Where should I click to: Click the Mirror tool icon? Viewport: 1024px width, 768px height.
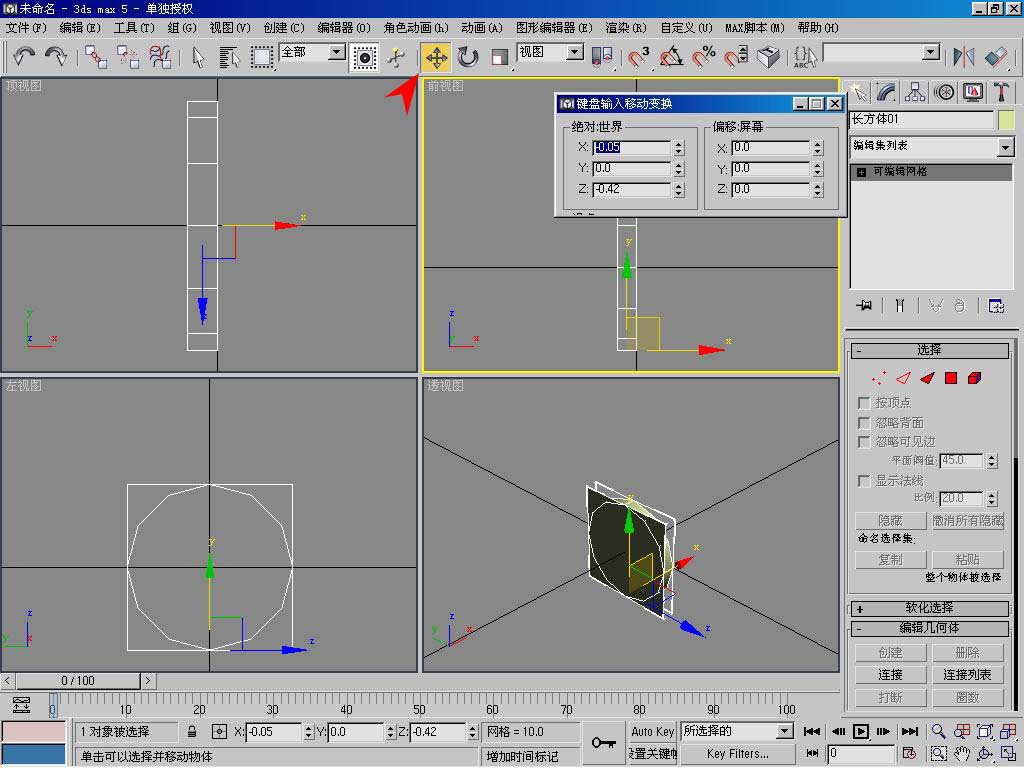964,57
